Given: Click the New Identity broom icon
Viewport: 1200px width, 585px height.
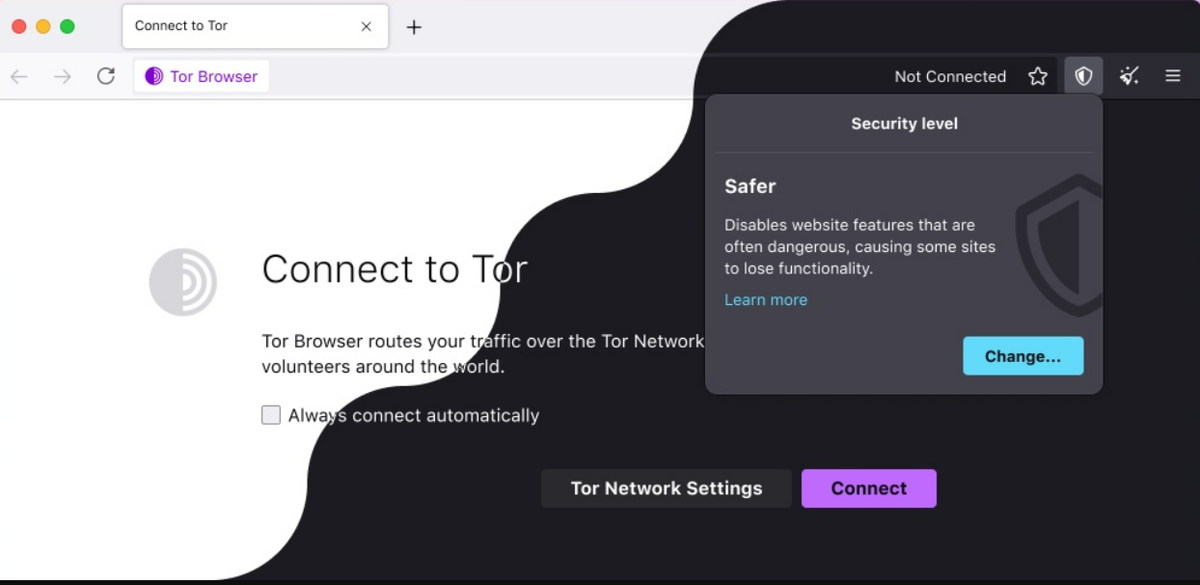Looking at the screenshot, I should tap(1129, 76).
